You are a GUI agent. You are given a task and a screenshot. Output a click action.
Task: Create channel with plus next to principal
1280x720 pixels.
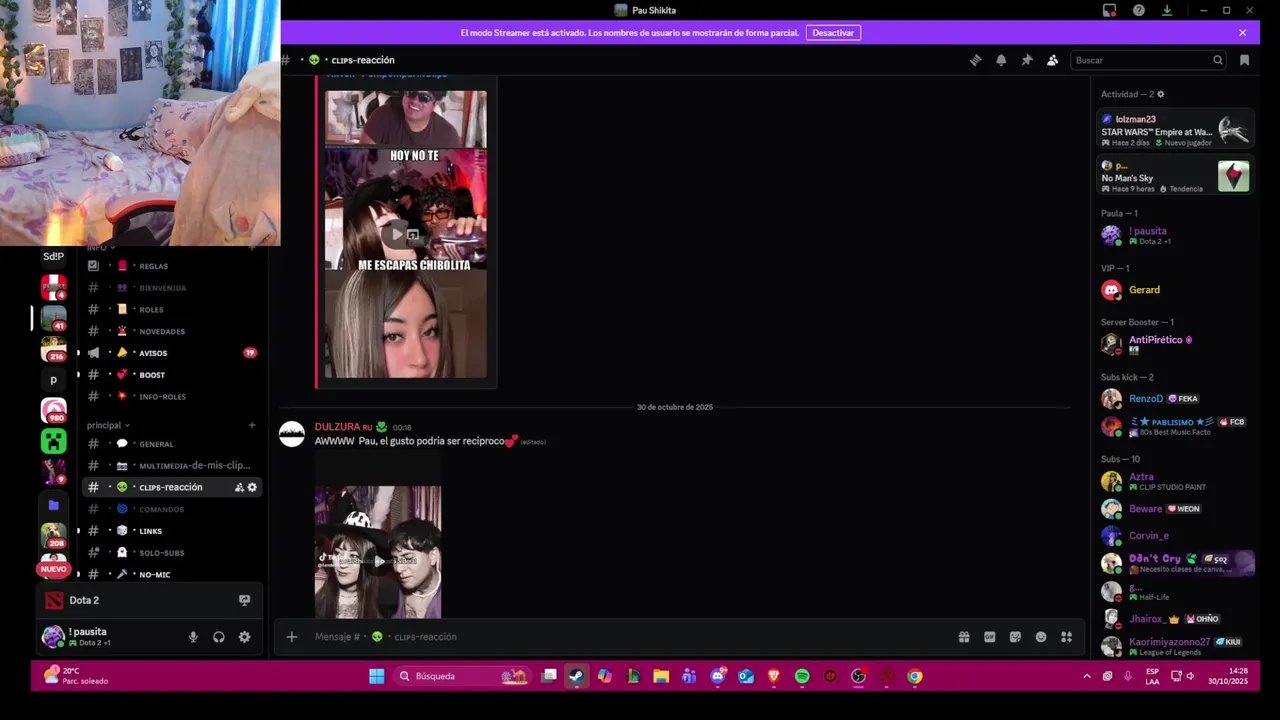point(252,425)
